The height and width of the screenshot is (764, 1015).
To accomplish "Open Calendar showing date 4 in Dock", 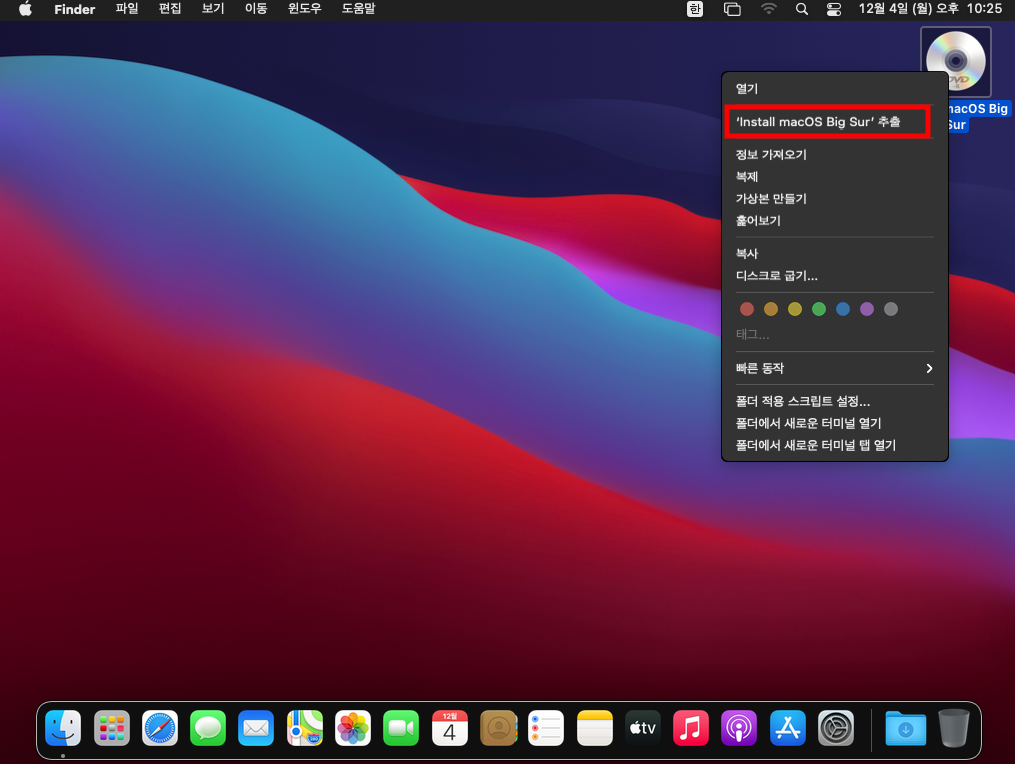I will click(450, 728).
